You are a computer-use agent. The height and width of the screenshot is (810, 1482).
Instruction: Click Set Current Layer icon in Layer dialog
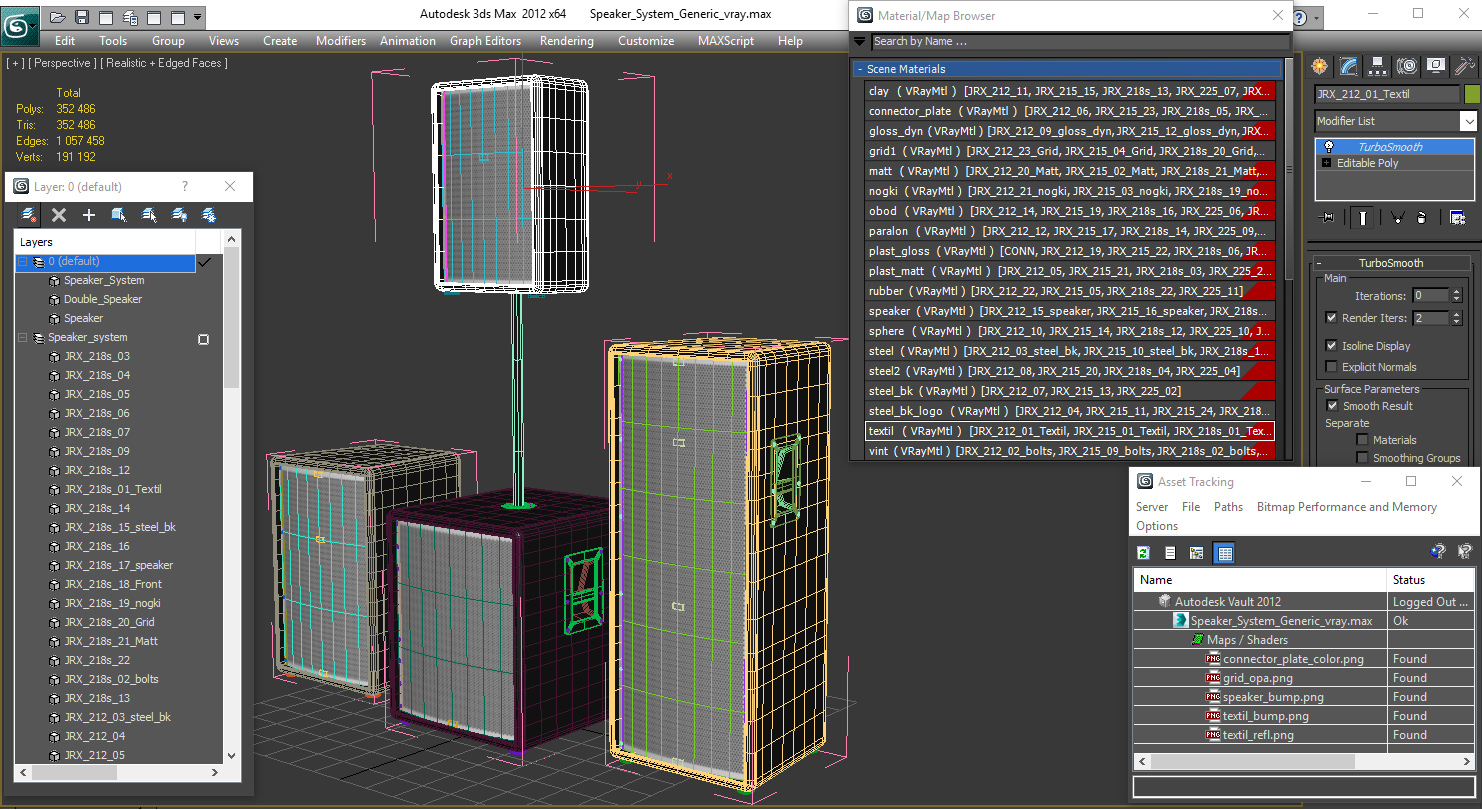coord(149,215)
